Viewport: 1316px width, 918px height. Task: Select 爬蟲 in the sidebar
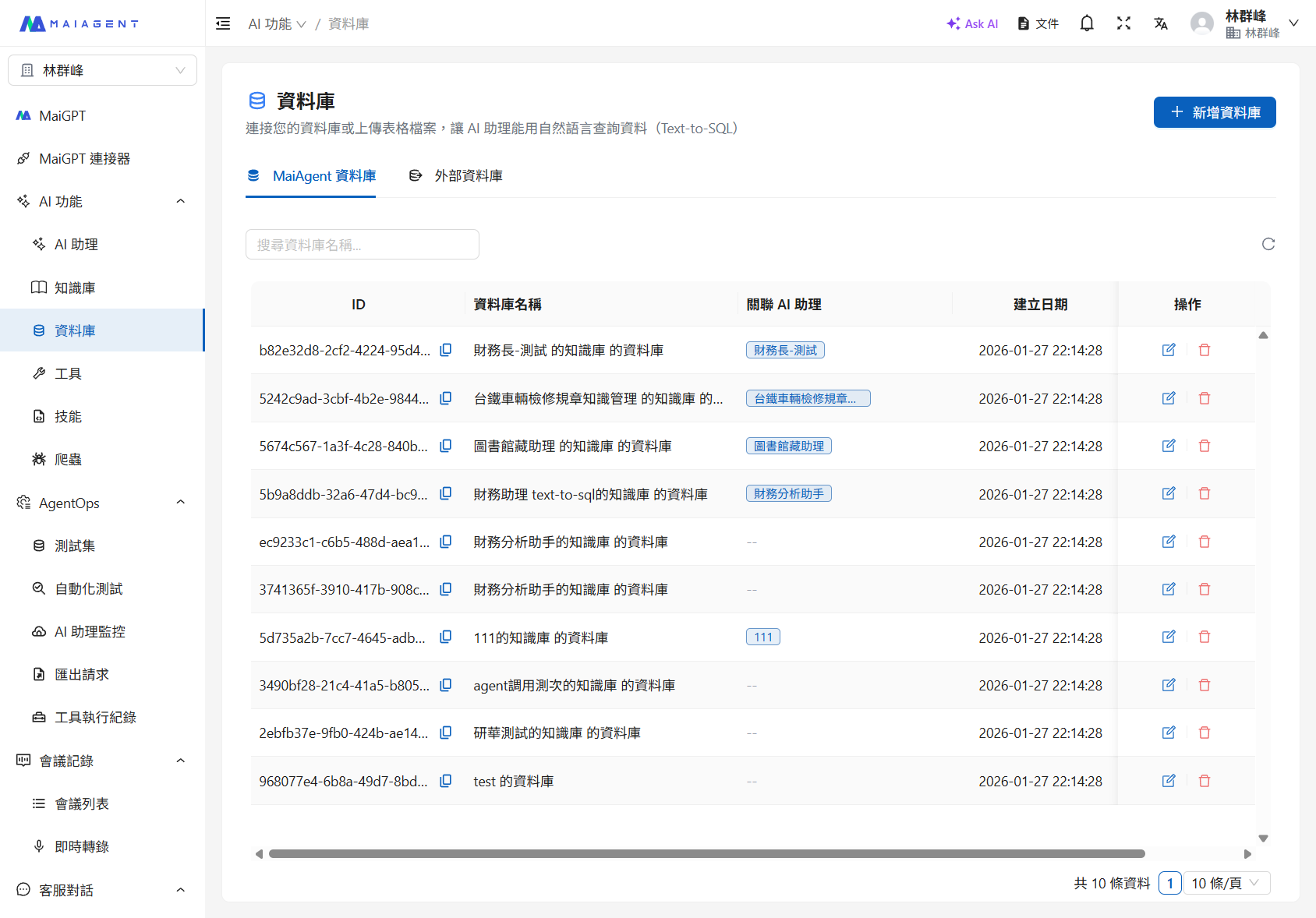(68, 459)
